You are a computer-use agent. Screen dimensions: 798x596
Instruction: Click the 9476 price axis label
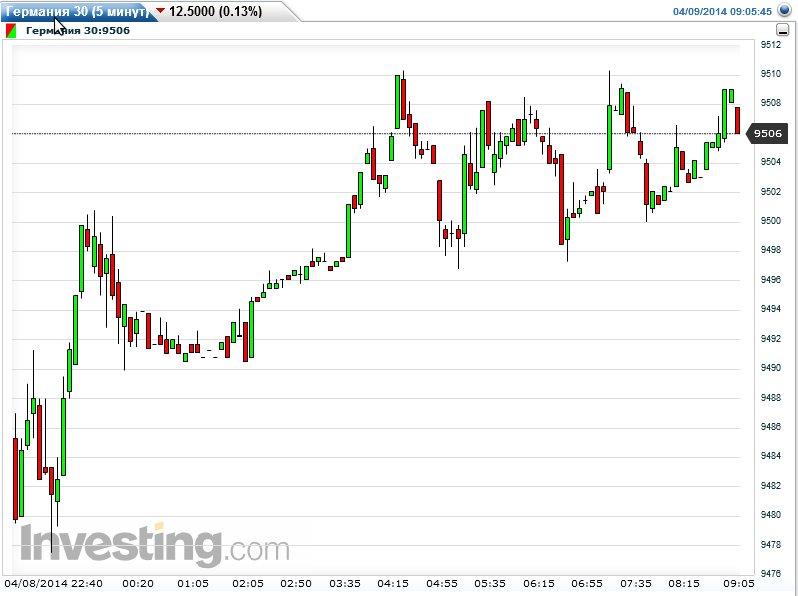pyautogui.click(x=771, y=574)
